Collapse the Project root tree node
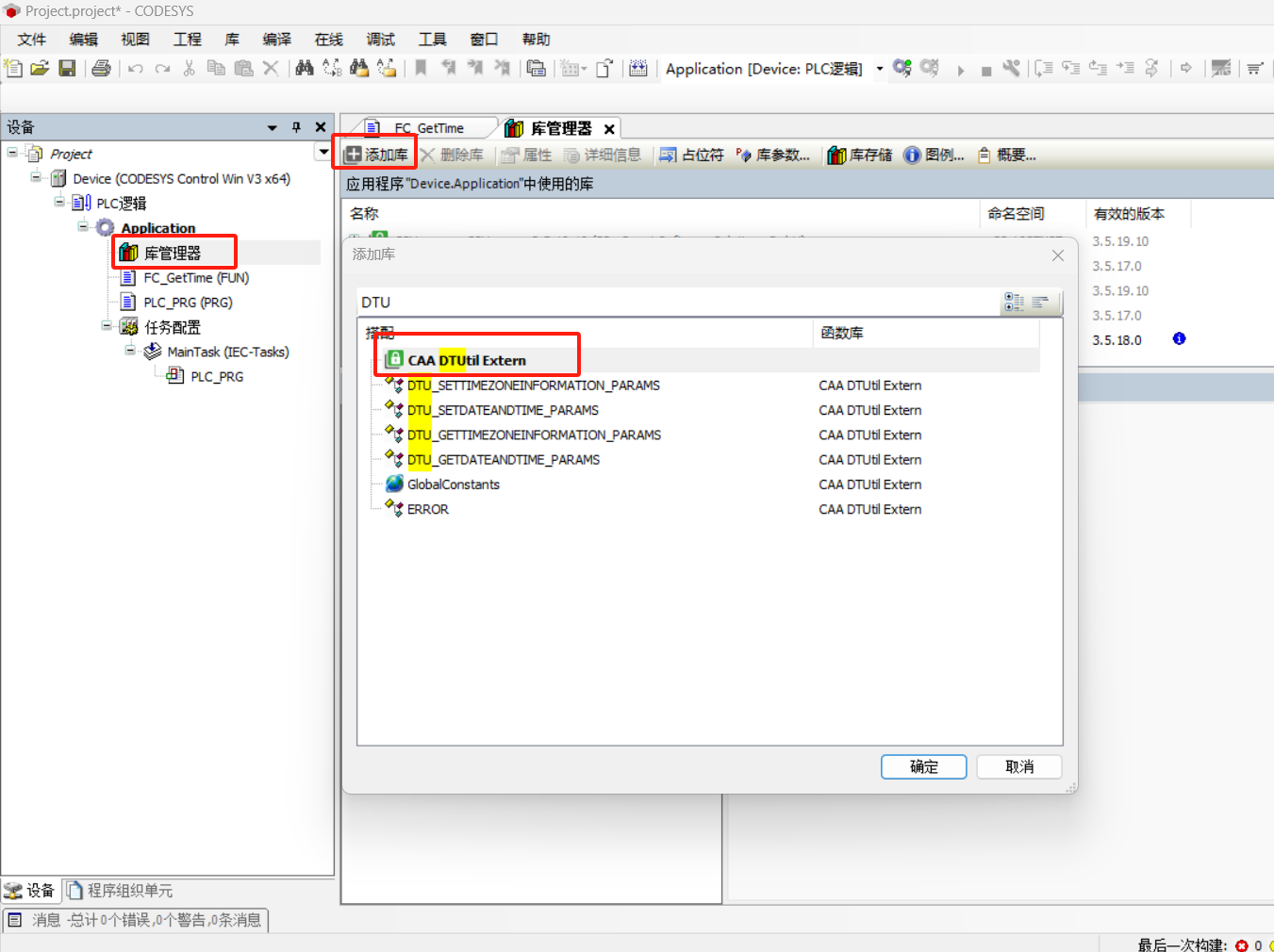Screen dimensions: 1274x952 tap(12, 153)
